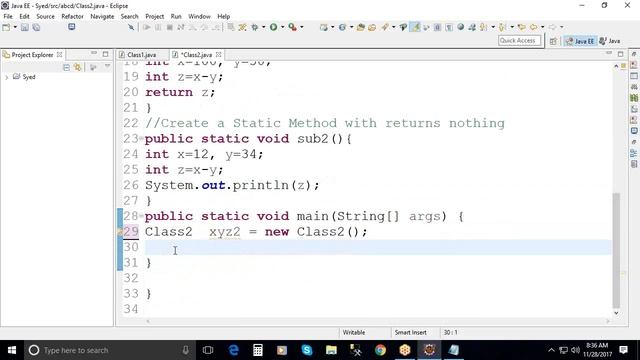The height and width of the screenshot is (360, 640).
Task: Open the Run button dropdown arrow
Action: 282,27
